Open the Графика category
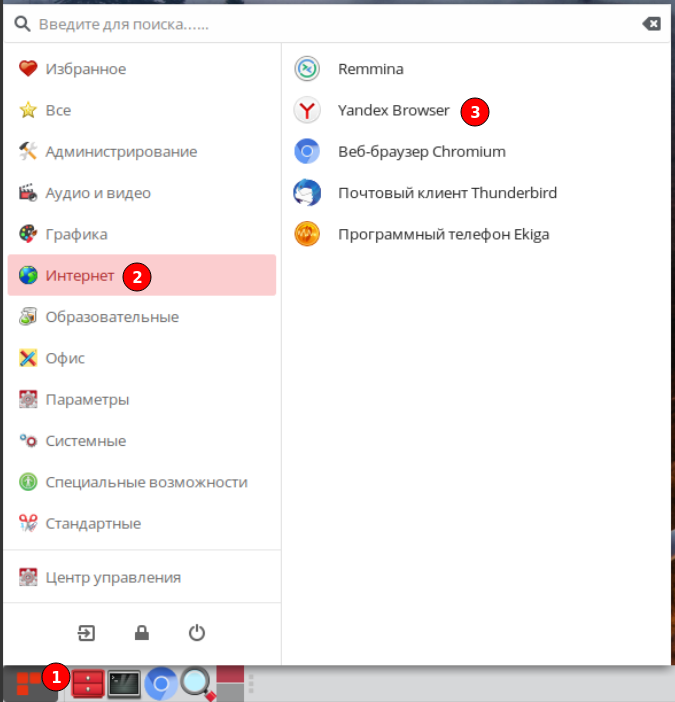The width and height of the screenshot is (675, 702). coord(142,234)
